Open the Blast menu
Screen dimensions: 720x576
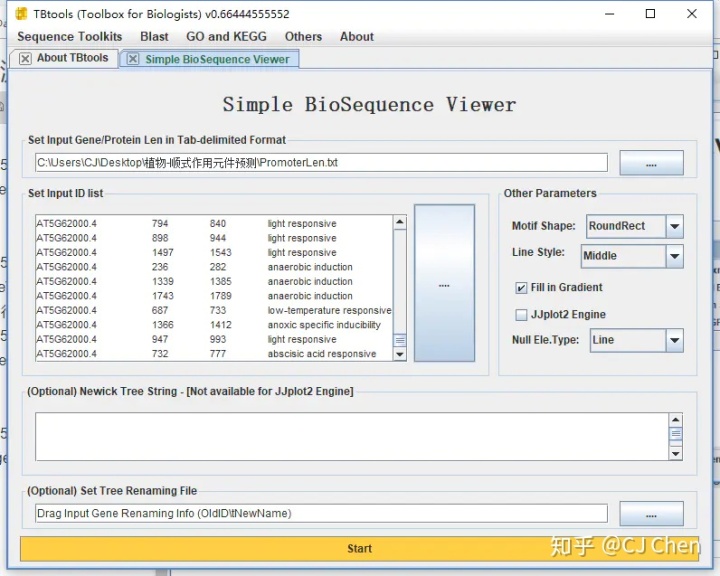pyautogui.click(x=154, y=36)
